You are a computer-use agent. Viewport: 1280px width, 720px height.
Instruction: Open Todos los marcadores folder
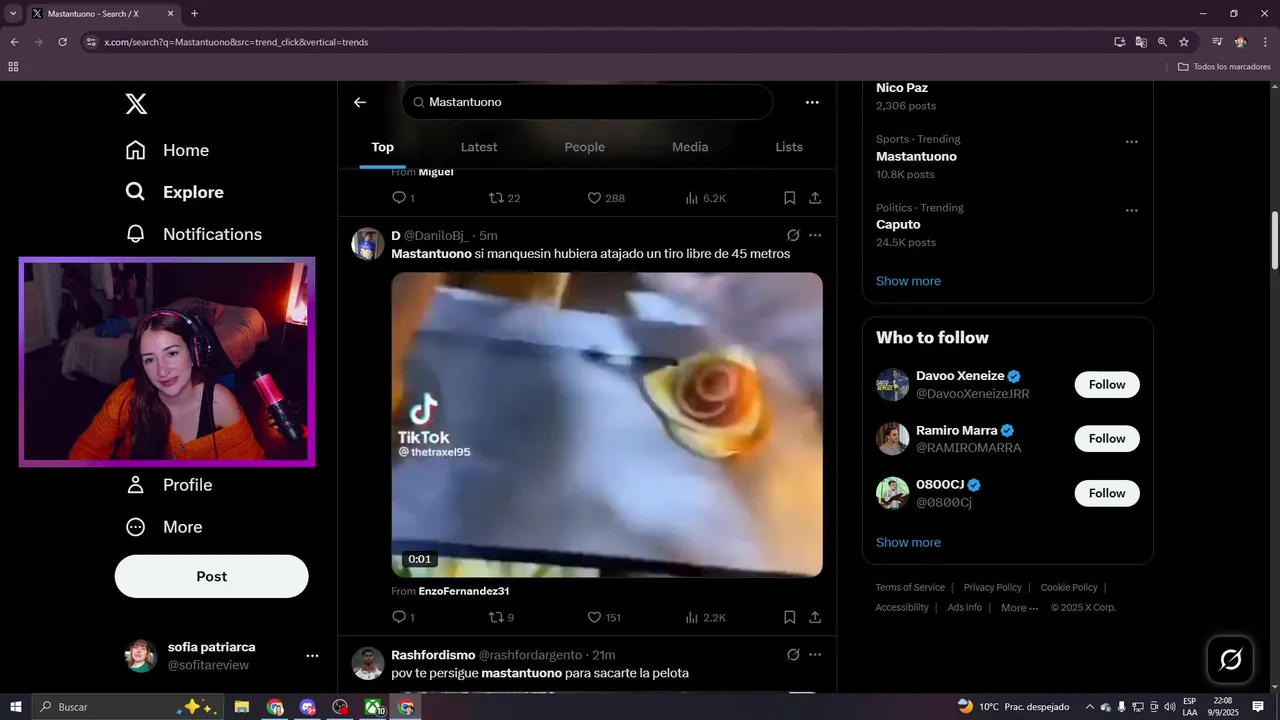point(1224,67)
